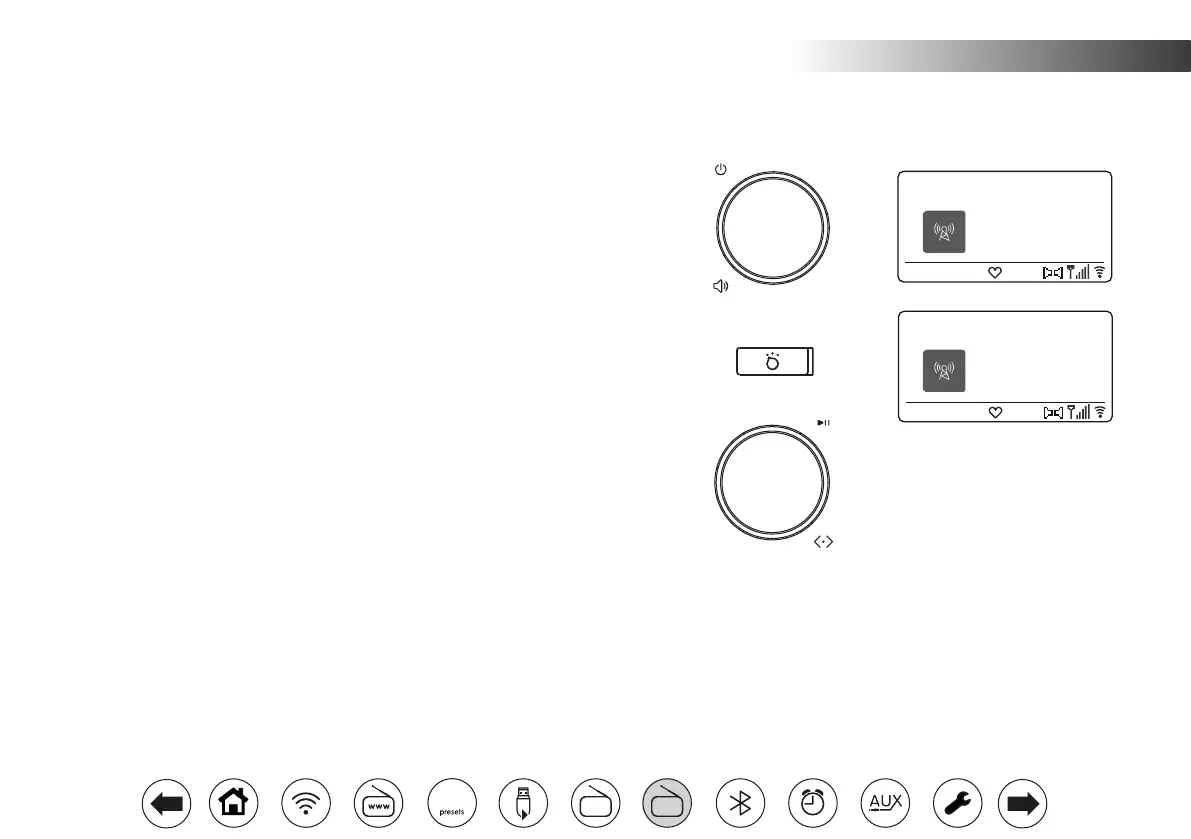Select the highlighted grey radio section icon
The width and height of the screenshot is (1191, 839).
click(667, 803)
